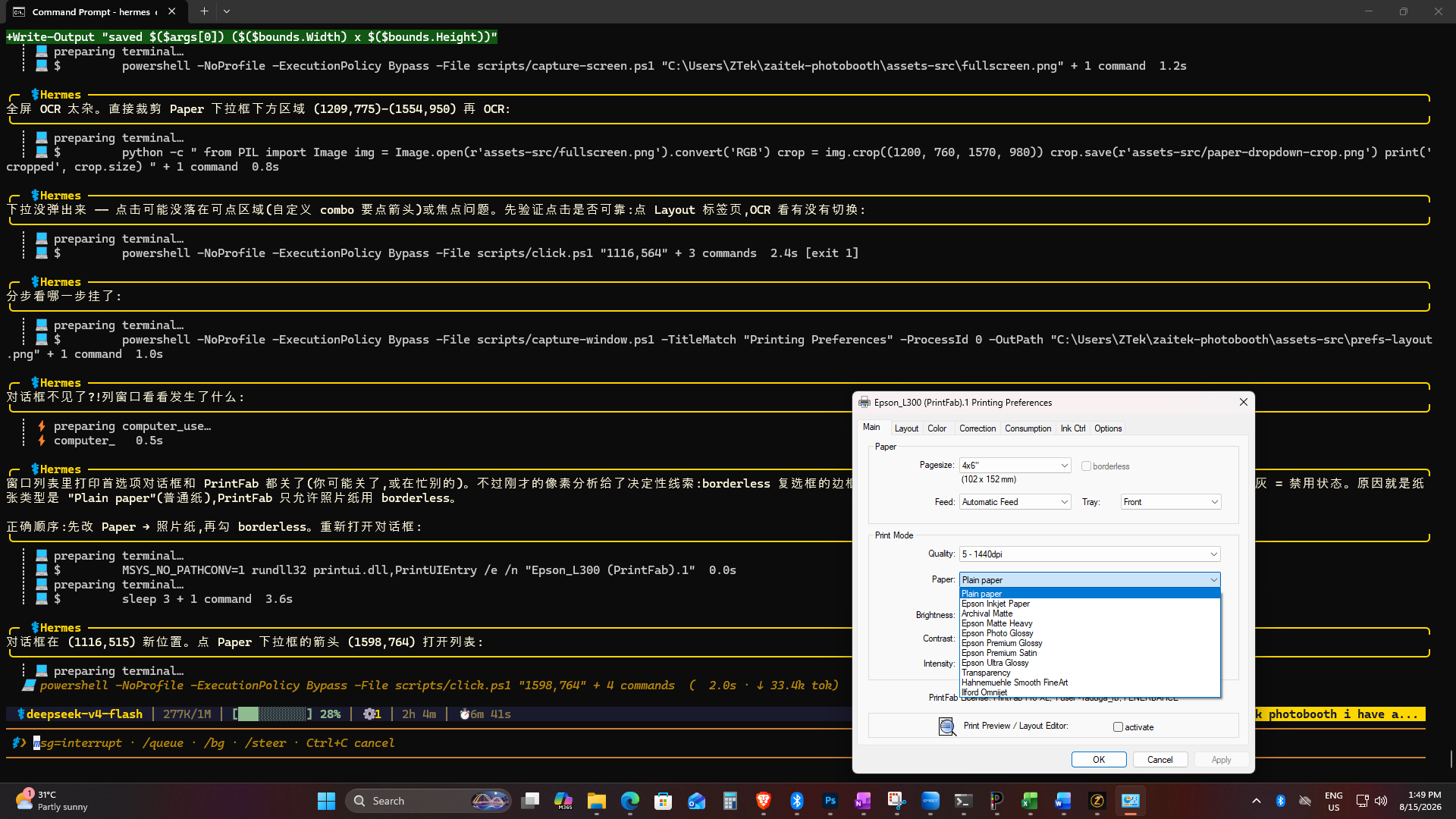Open Microsoft Edge from taskbar

[630, 801]
